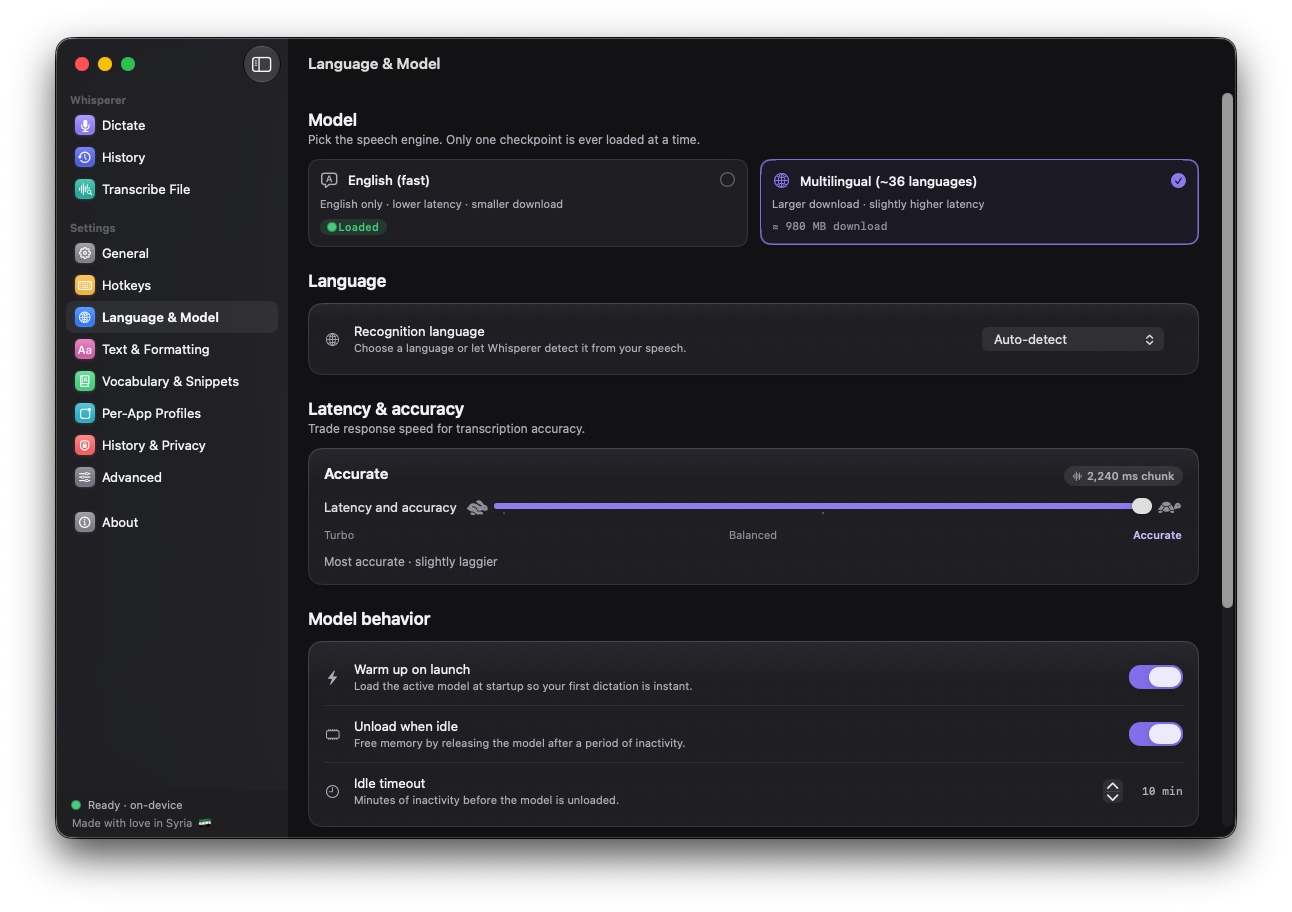
Task: Open Transcribe File via its waveform icon
Action: tap(85, 189)
